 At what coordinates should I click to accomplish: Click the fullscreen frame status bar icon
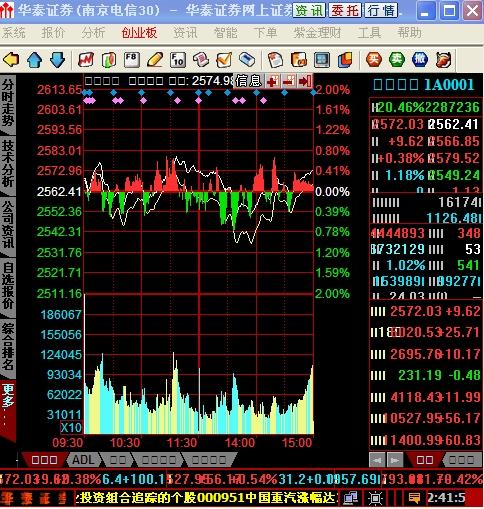[376, 498]
